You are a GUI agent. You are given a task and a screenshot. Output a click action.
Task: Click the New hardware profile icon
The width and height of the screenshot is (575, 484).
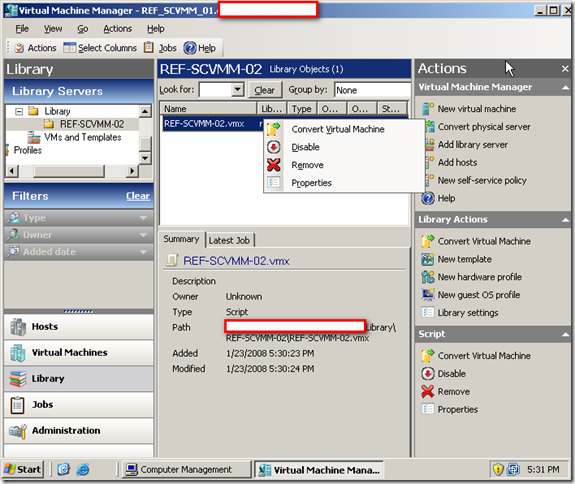428,277
